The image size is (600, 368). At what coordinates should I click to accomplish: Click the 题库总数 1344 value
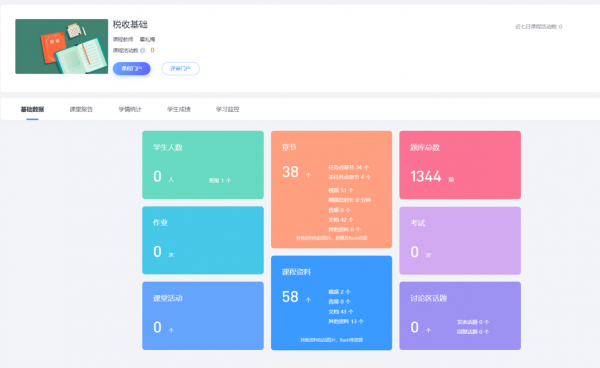pos(426,176)
